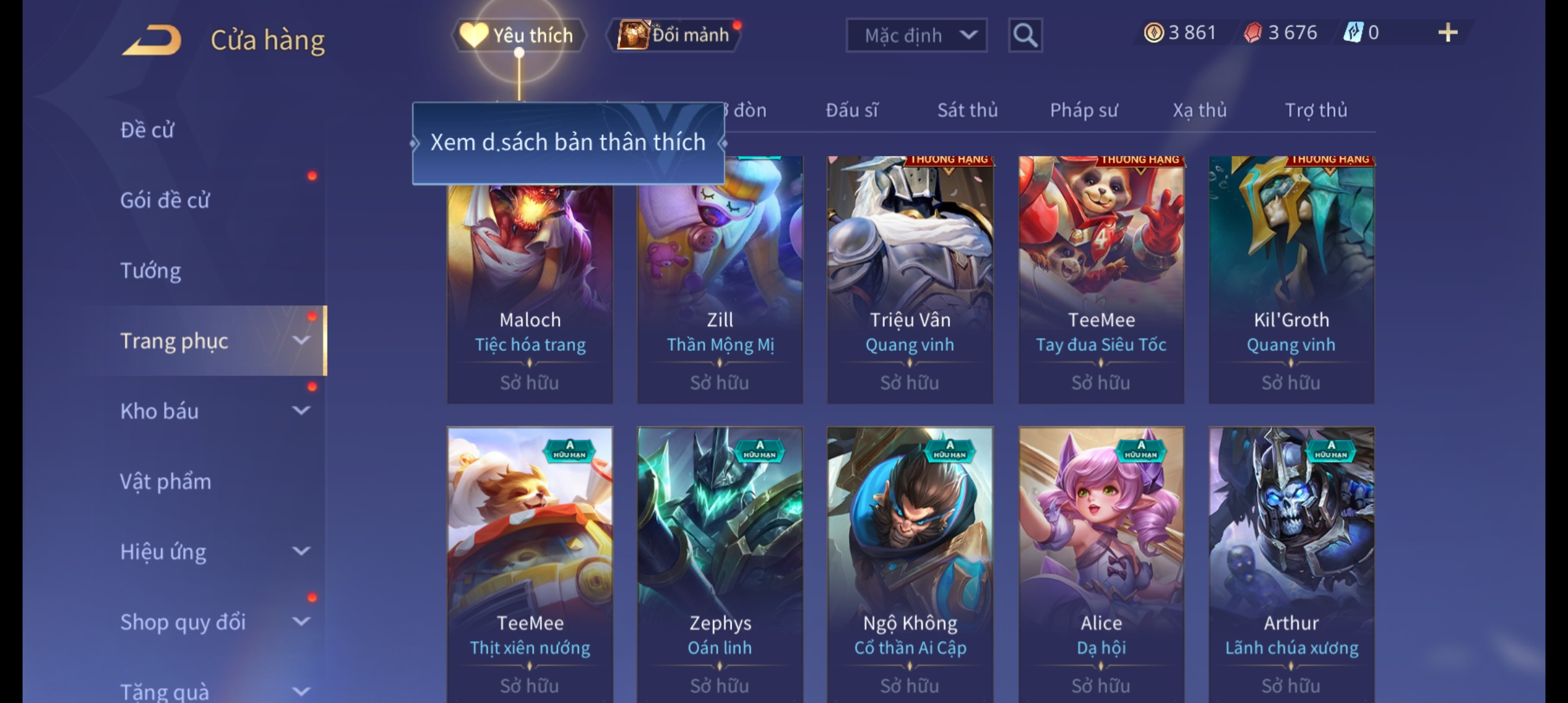Open the Mặc định sort dropdown

click(x=916, y=35)
